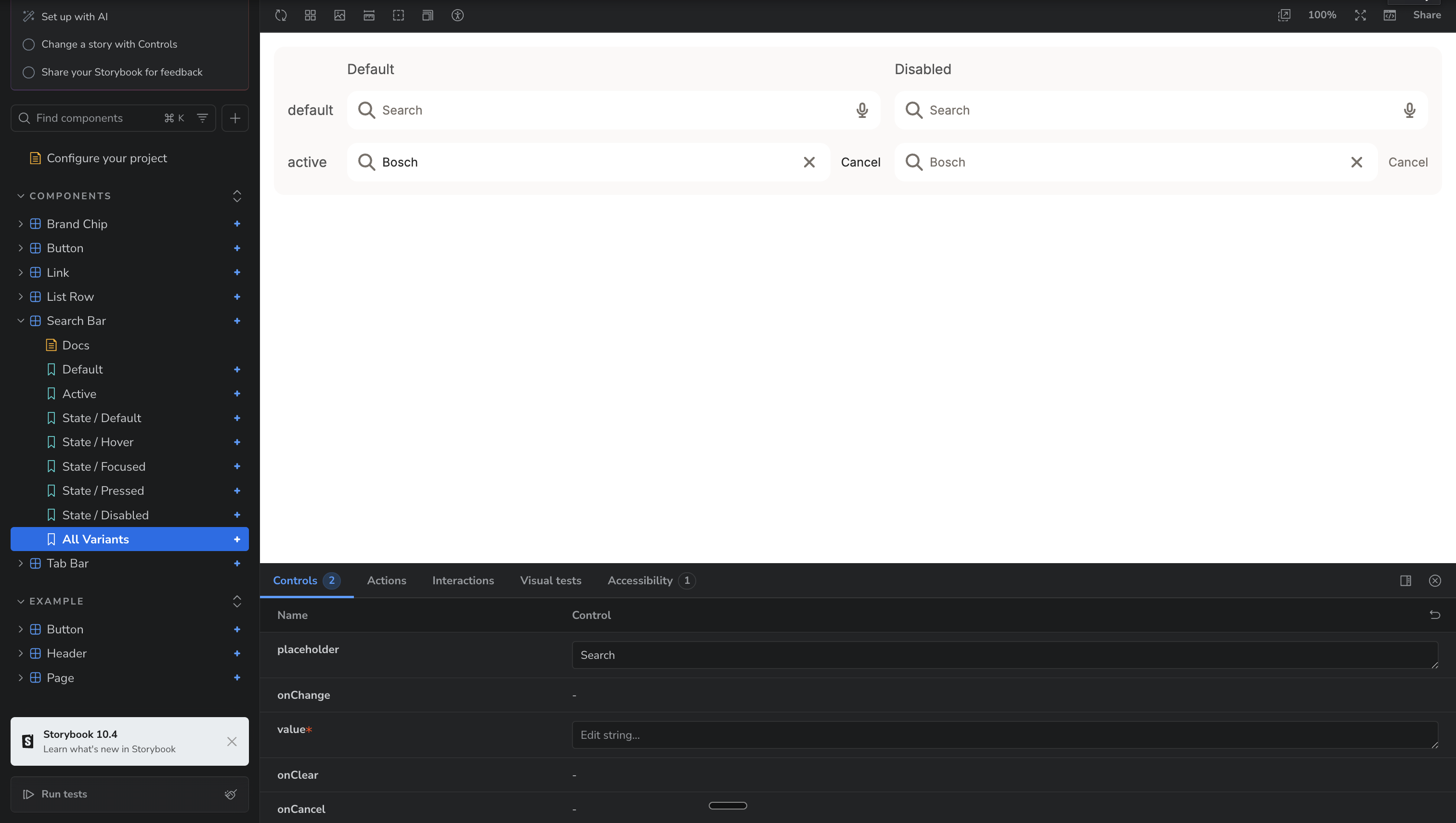1456x823 pixels.
Task: Click the Run tests button
Action: pyautogui.click(x=55, y=794)
